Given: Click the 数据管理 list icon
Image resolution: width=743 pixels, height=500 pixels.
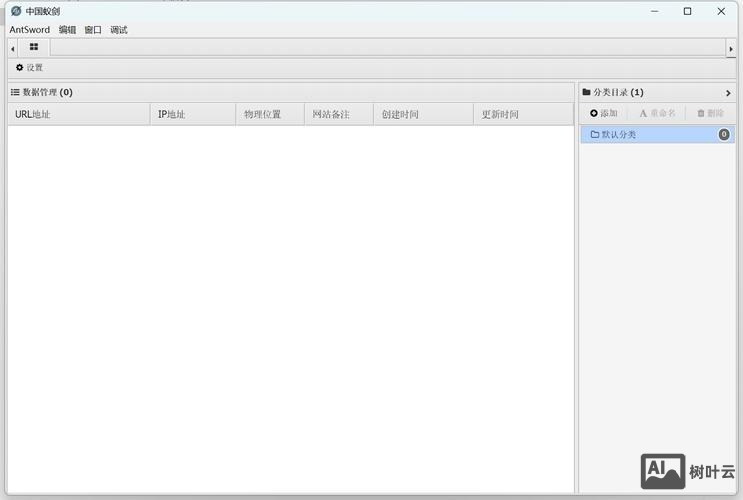Looking at the screenshot, I should [15, 92].
